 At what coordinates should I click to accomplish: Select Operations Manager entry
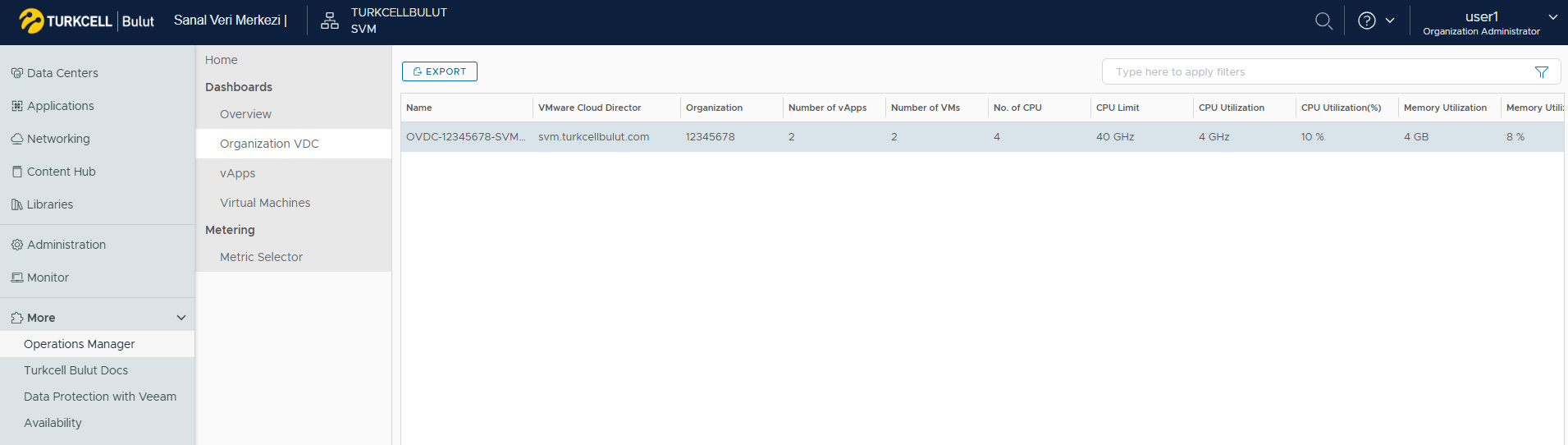(x=97, y=344)
